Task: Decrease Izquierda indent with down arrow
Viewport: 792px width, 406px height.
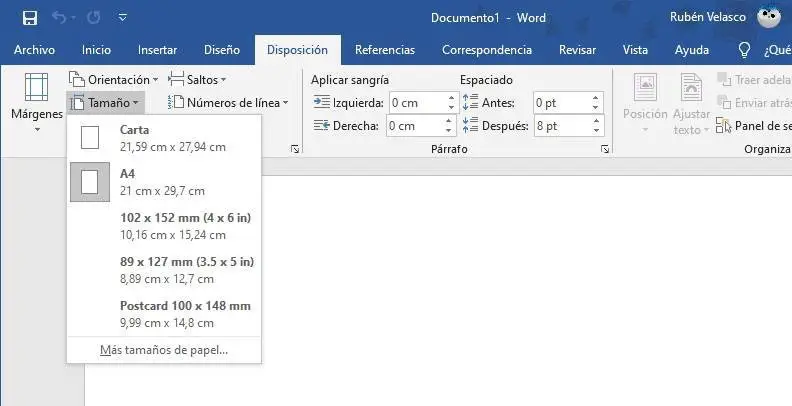Action: coord(452,108)
